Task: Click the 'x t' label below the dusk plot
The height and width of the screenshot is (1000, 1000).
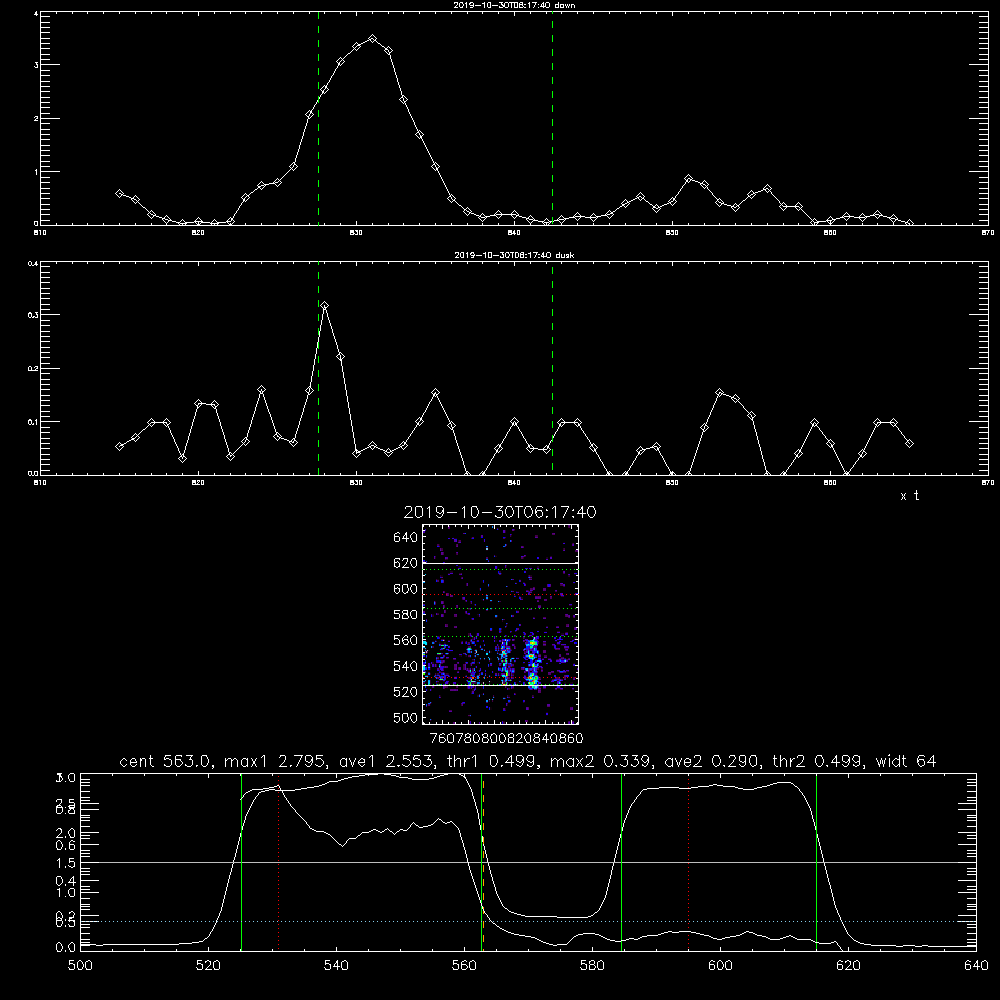Action: point(909,496)
